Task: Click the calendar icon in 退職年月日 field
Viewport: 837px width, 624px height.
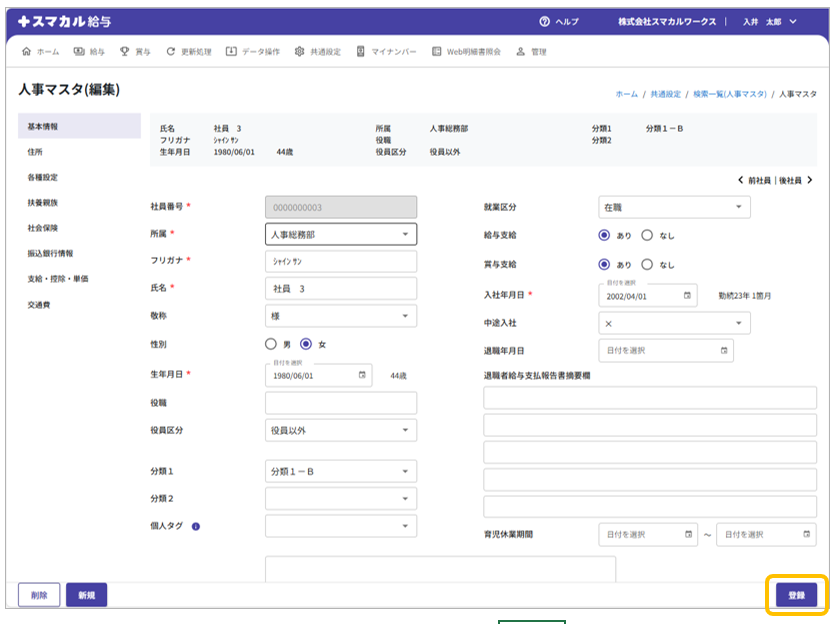Action: [x=724, y=351]
